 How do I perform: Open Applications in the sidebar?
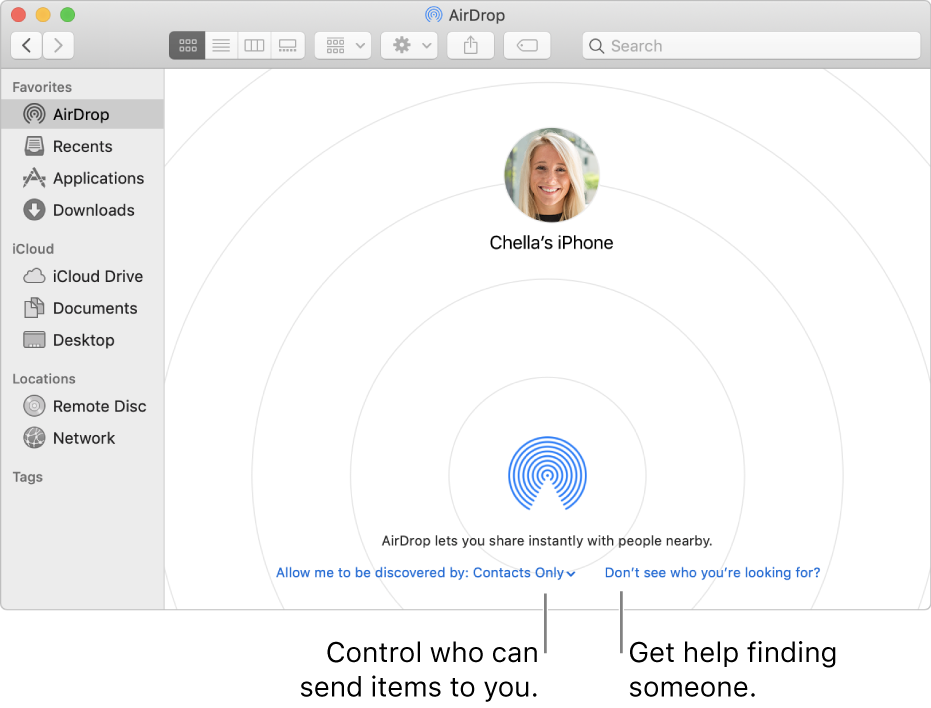point(83,178)
